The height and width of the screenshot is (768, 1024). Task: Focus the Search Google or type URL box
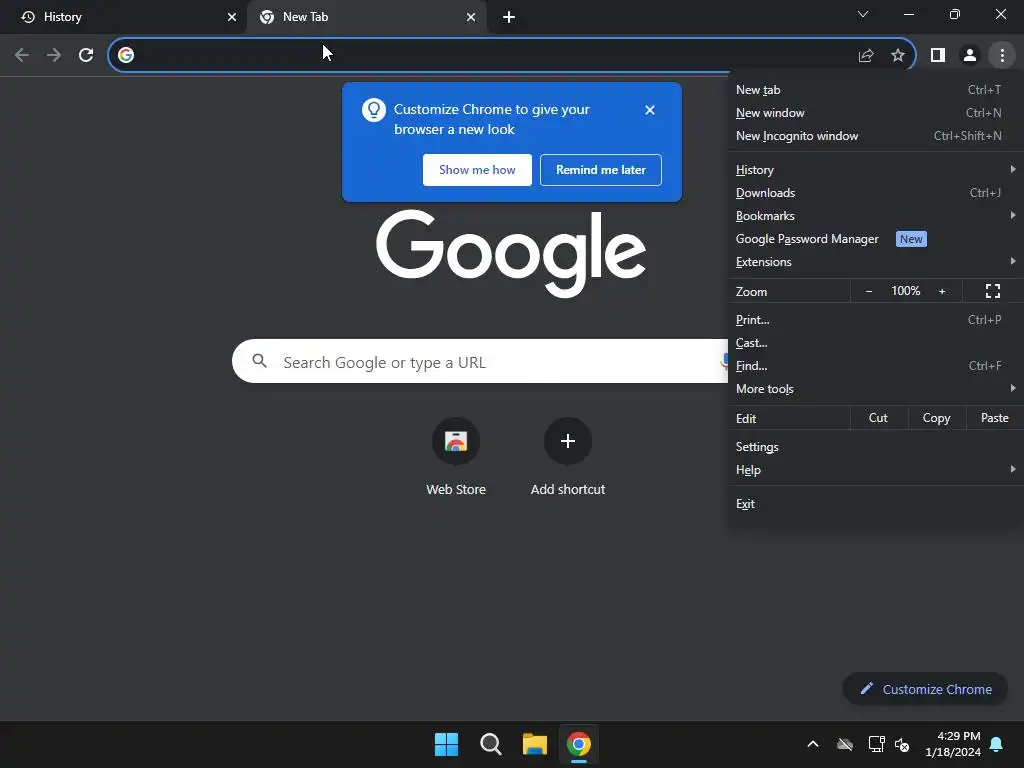pyautogui.click(x=480, y=361)
